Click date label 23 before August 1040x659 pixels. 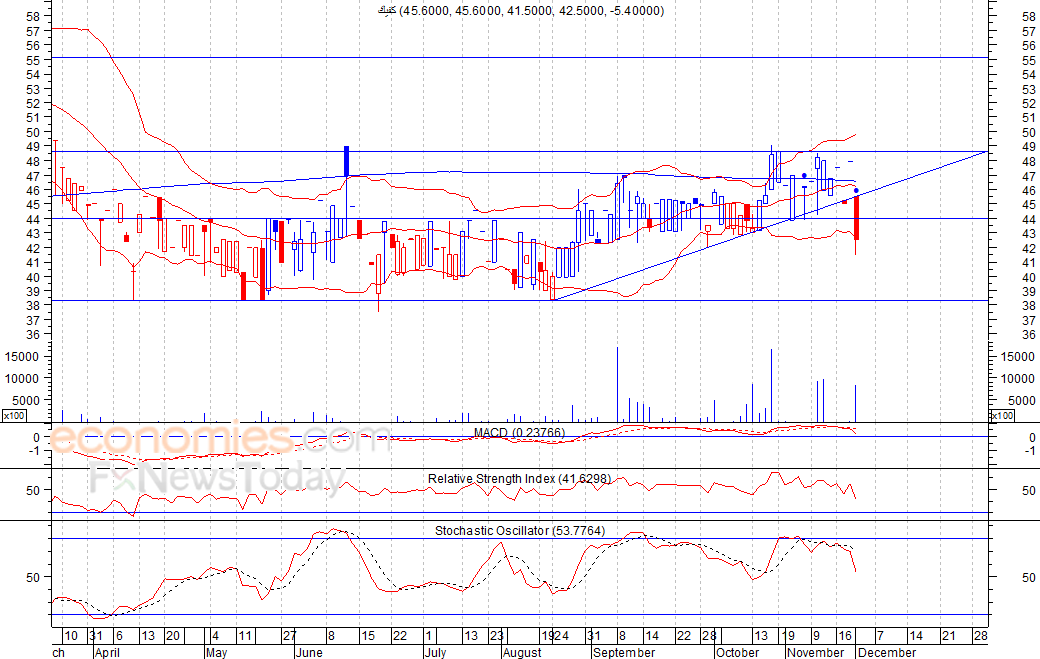pos(497,636)
